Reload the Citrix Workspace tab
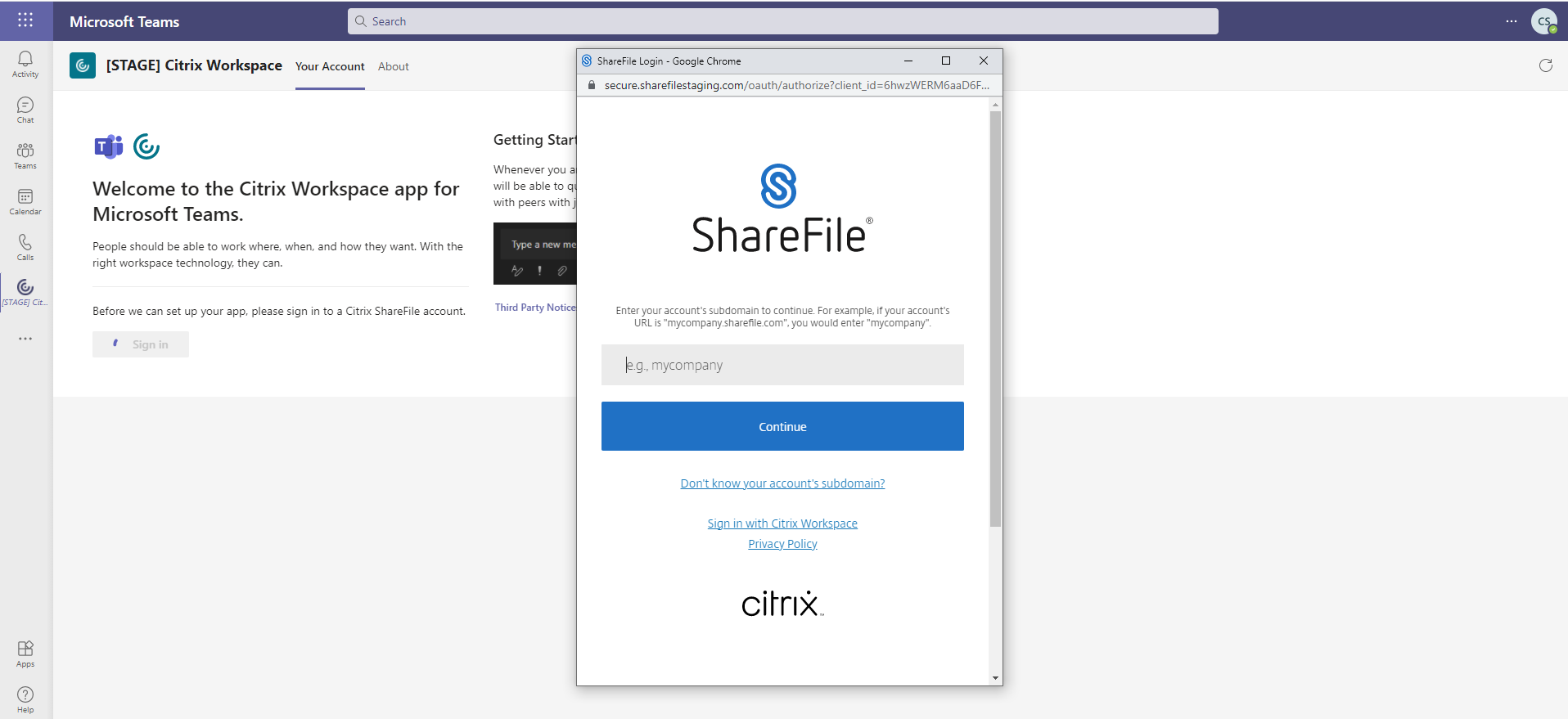 tap(1545, 65)
